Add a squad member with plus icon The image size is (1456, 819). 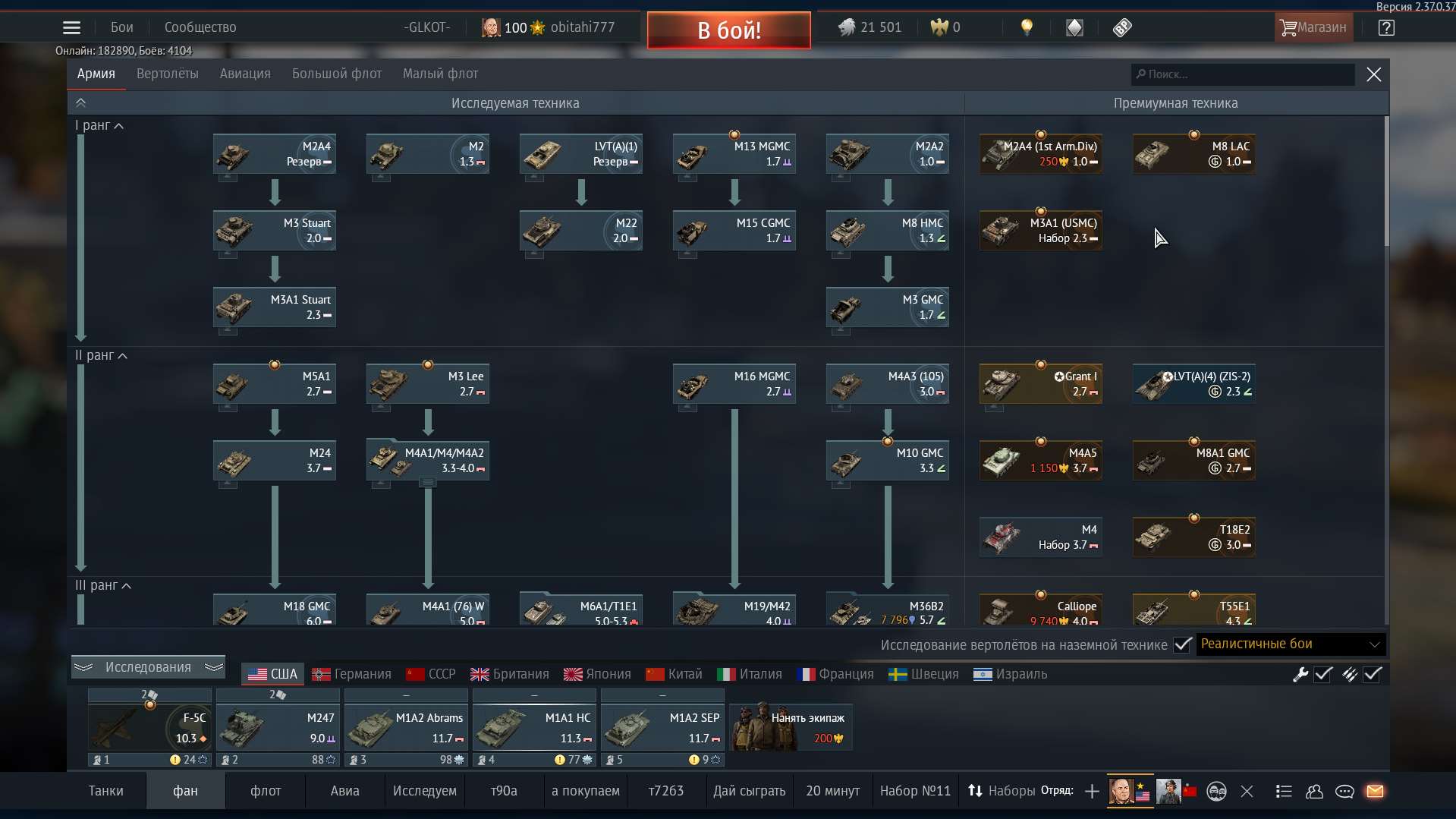(1092, 791)
